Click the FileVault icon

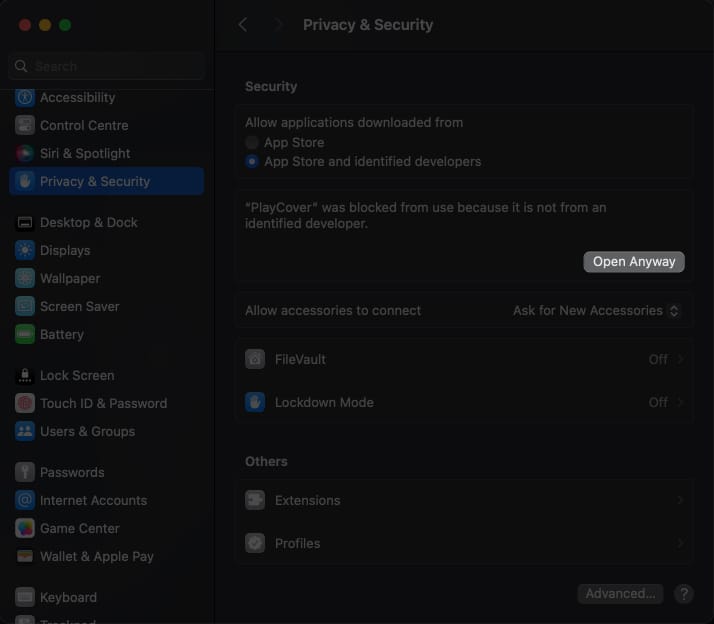coord(255,359)
